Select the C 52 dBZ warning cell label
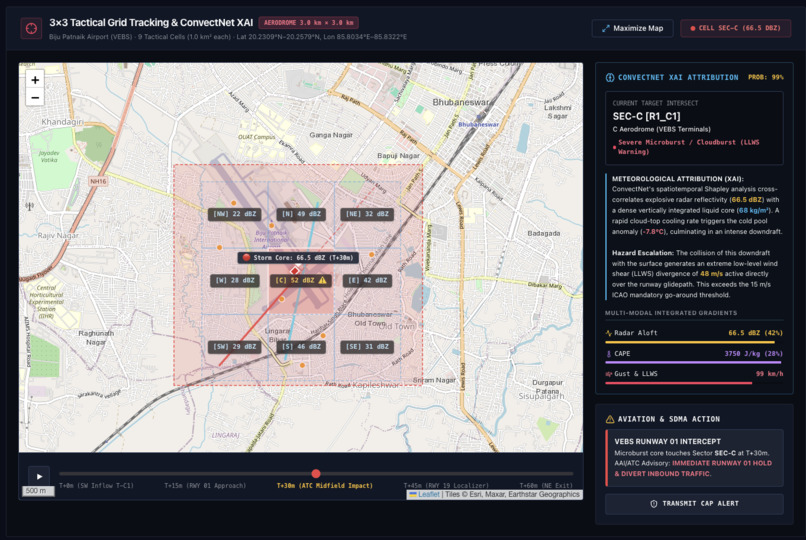Screen dimensions: 806x540 (301, 281)
